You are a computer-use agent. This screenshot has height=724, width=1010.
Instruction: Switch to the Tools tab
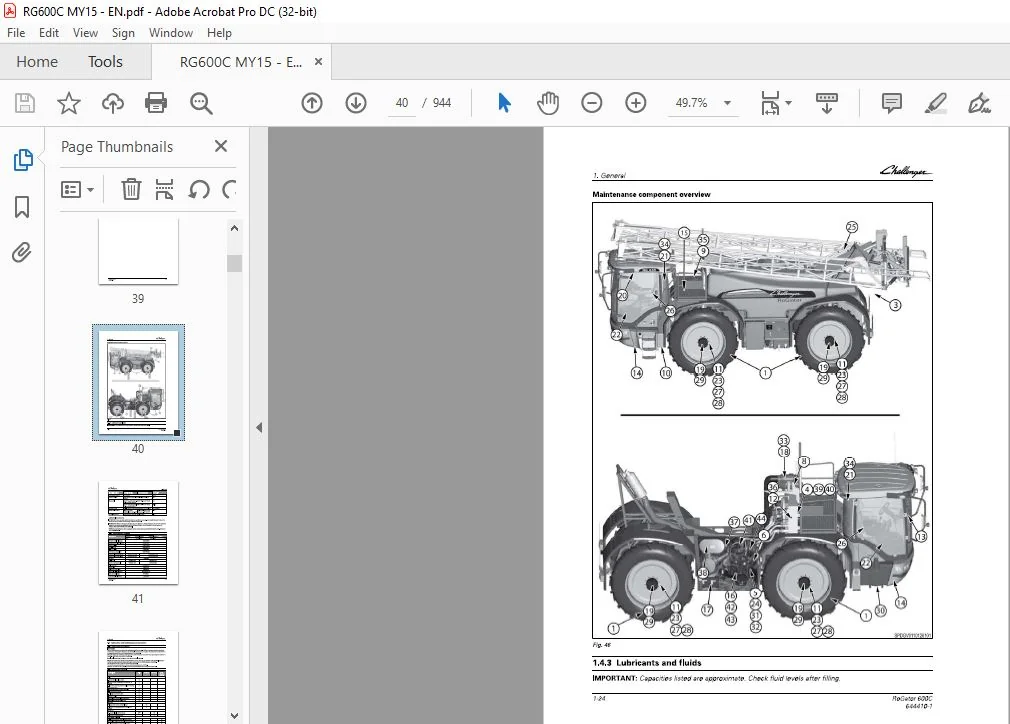coord(105,62)
